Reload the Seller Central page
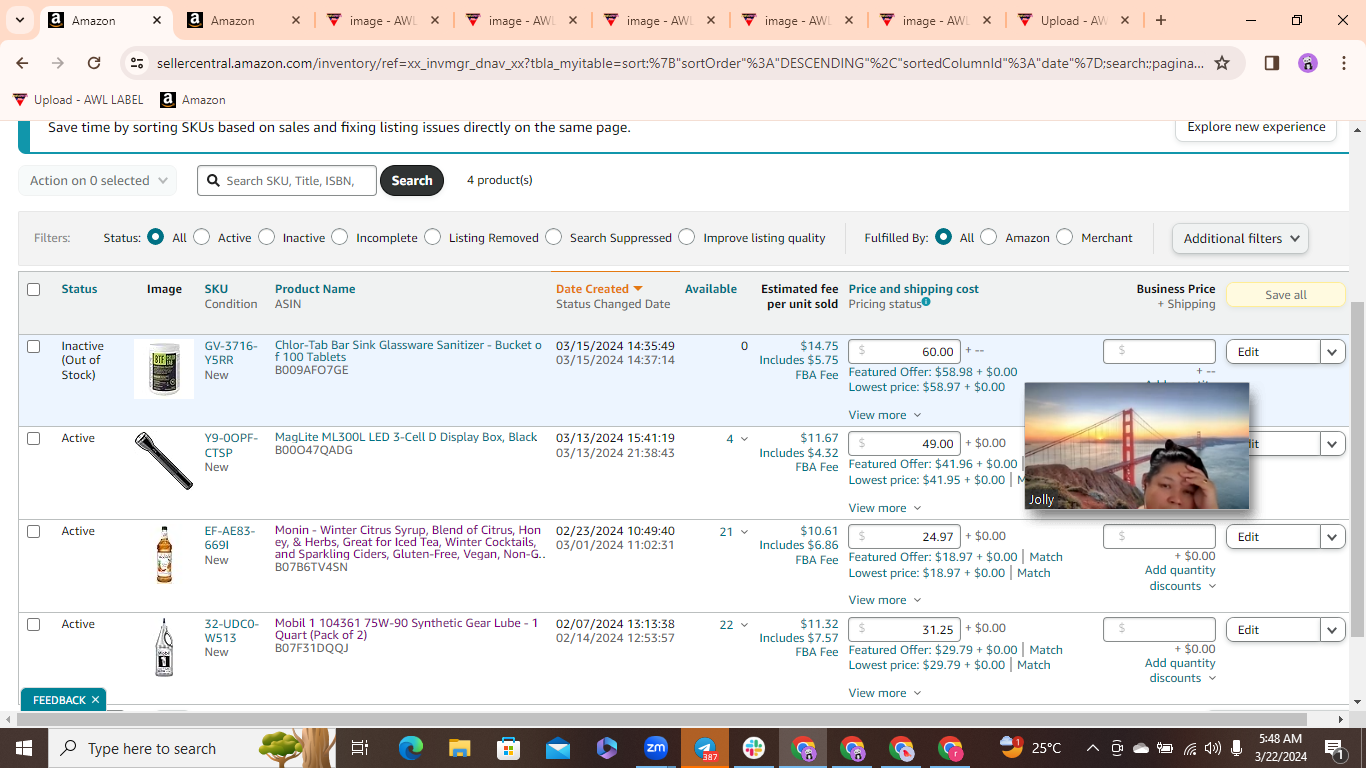Image resolution: width=1366 pixels, height=768 pixels. coord(94,63)
